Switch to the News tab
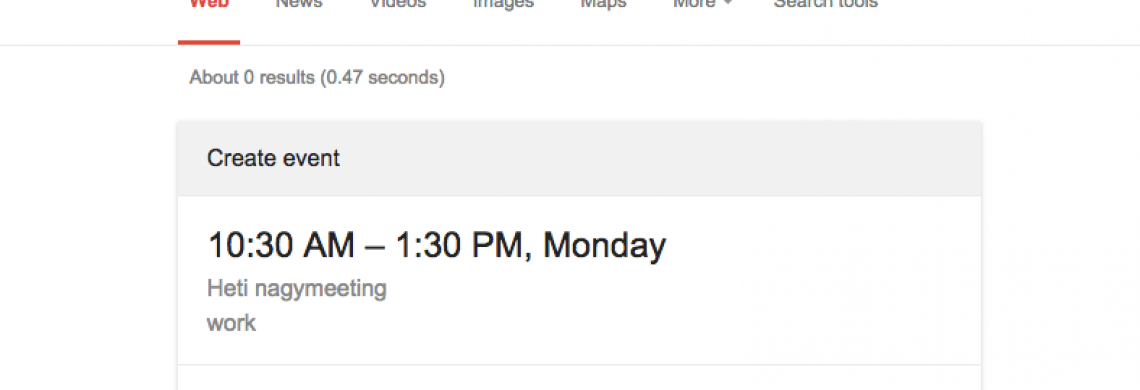The width and height of the screenshot is (1140, 390). point(299,4)
